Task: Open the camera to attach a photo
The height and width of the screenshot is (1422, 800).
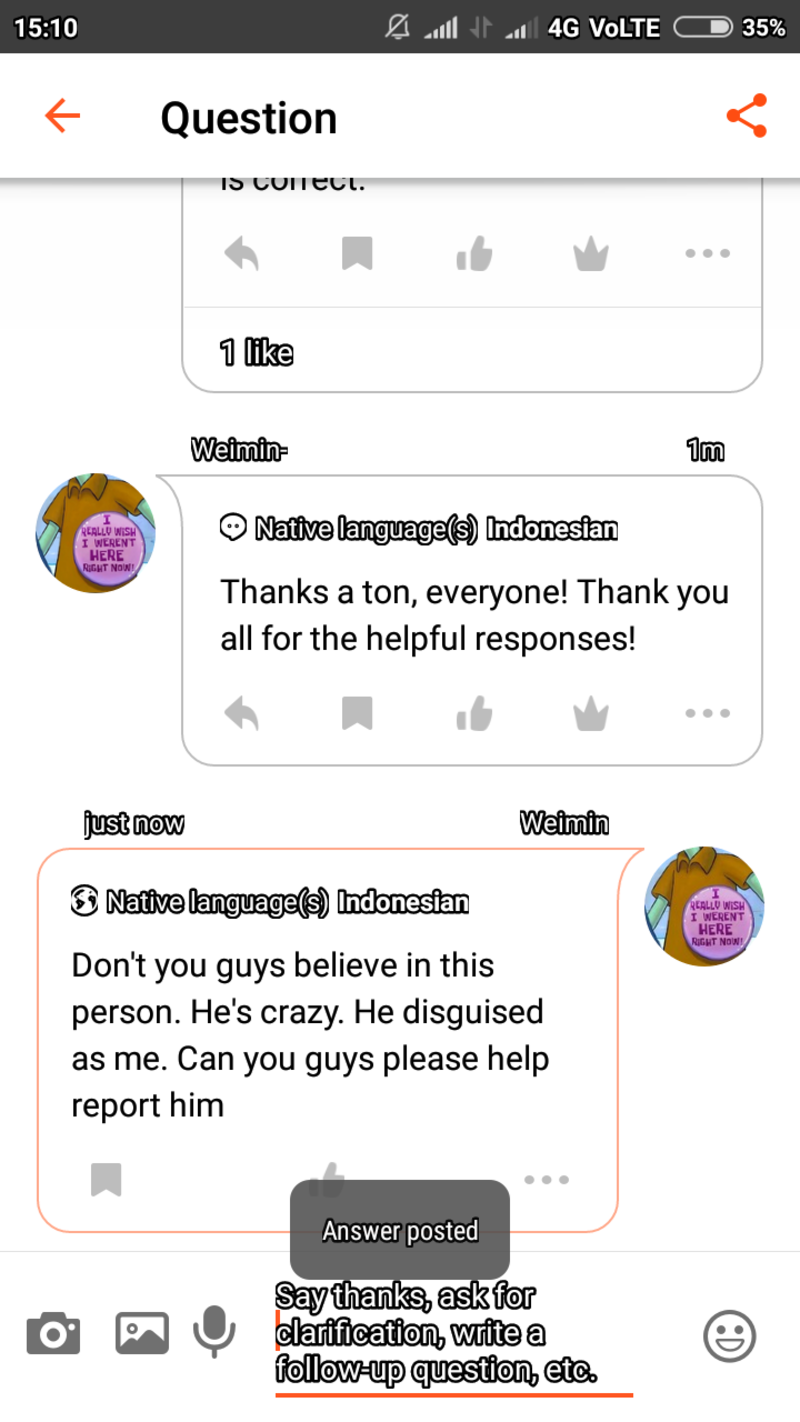Action: tap(52, 1334)
